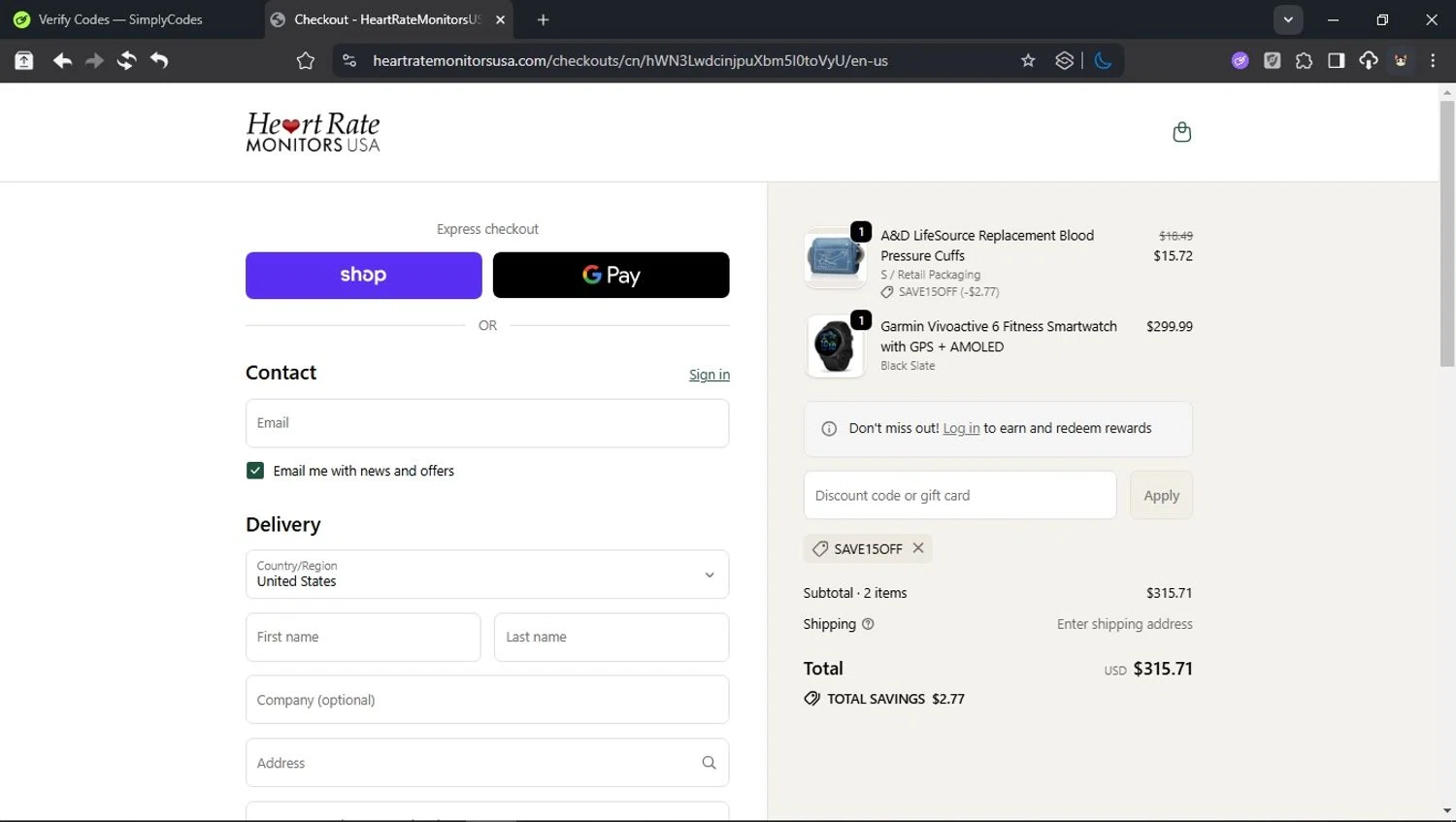The image size is (1456, 822).
Task: Open the browser three-dot menu
Action: click(1433, 60)
